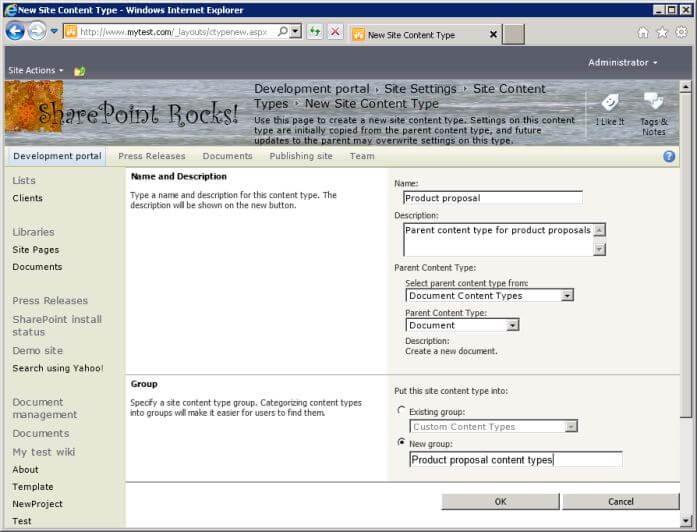Image resolution: width=697 pixels, height=532 pixels.
Task: Click the blue Help question mark icon
Action: point(669,156)
